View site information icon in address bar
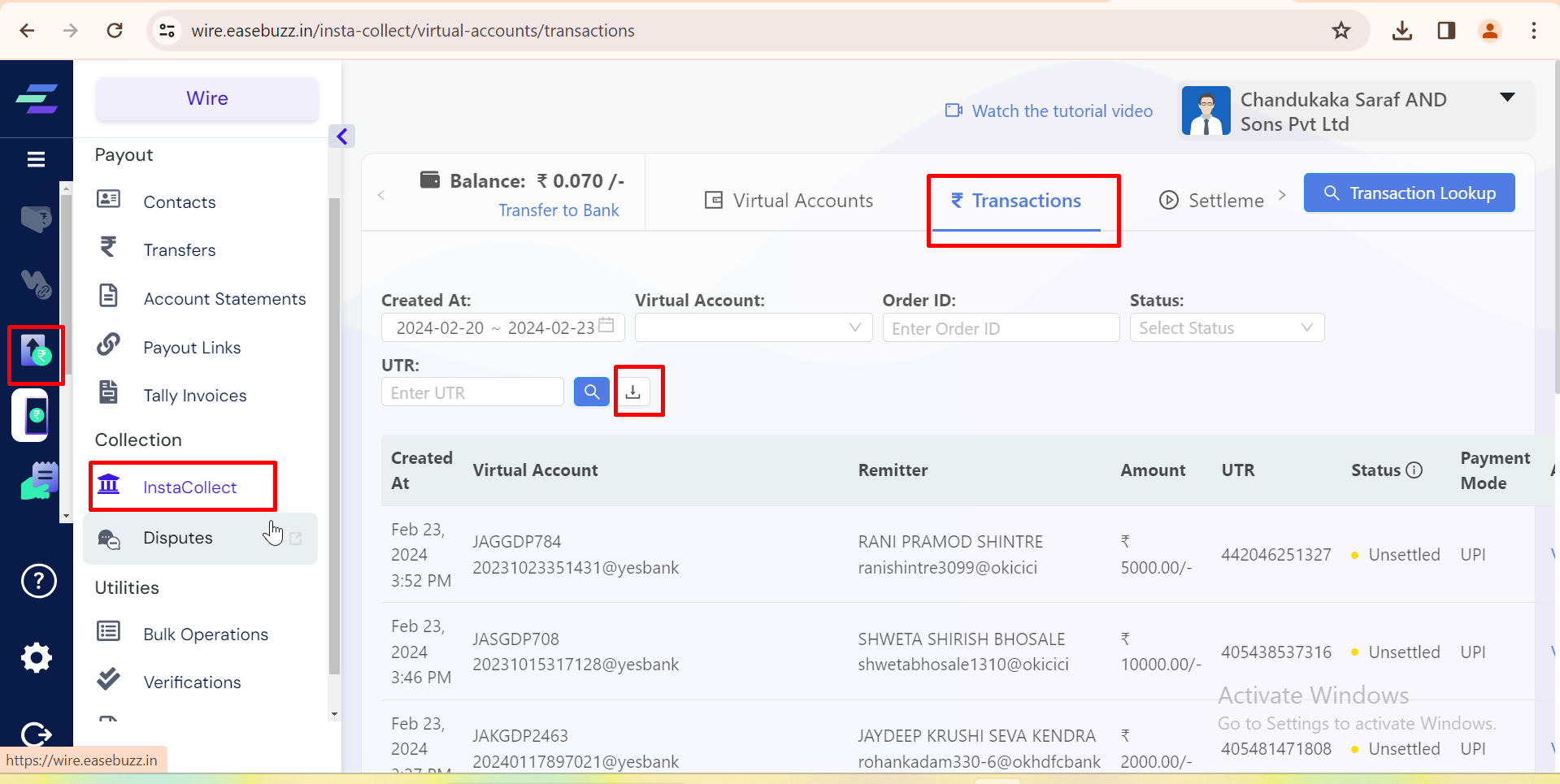 [x=167, y=31]
